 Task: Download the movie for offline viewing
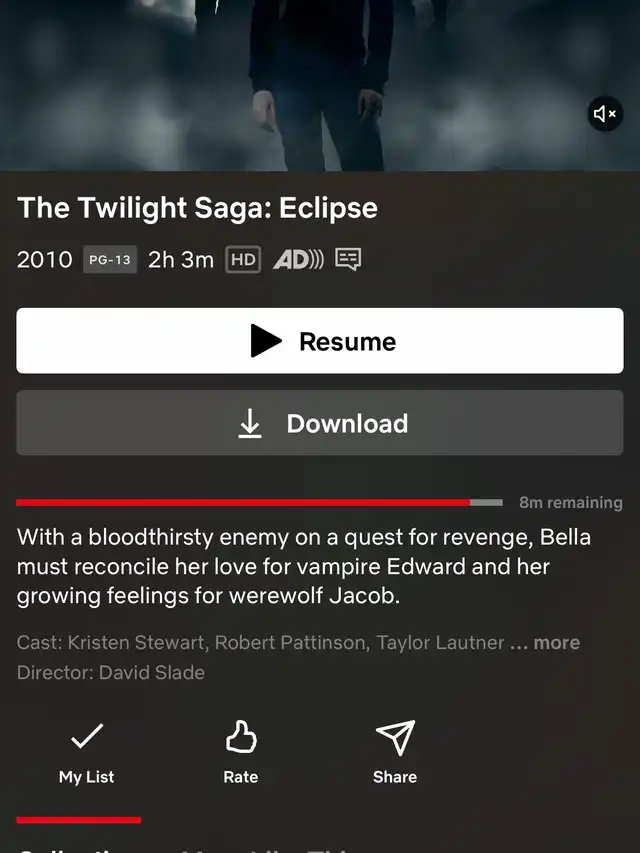click(x=320, y=423)
